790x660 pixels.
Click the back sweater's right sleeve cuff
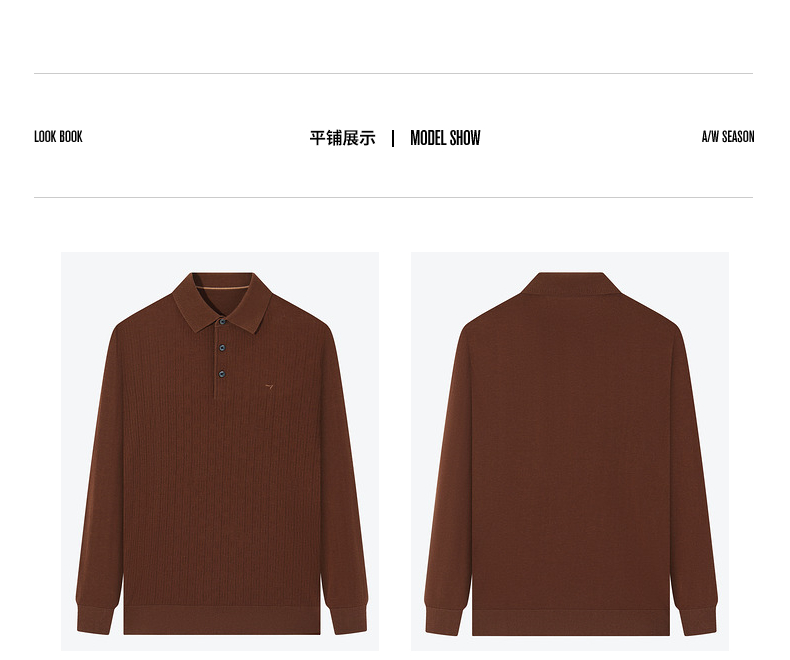[x=698, y=620]
